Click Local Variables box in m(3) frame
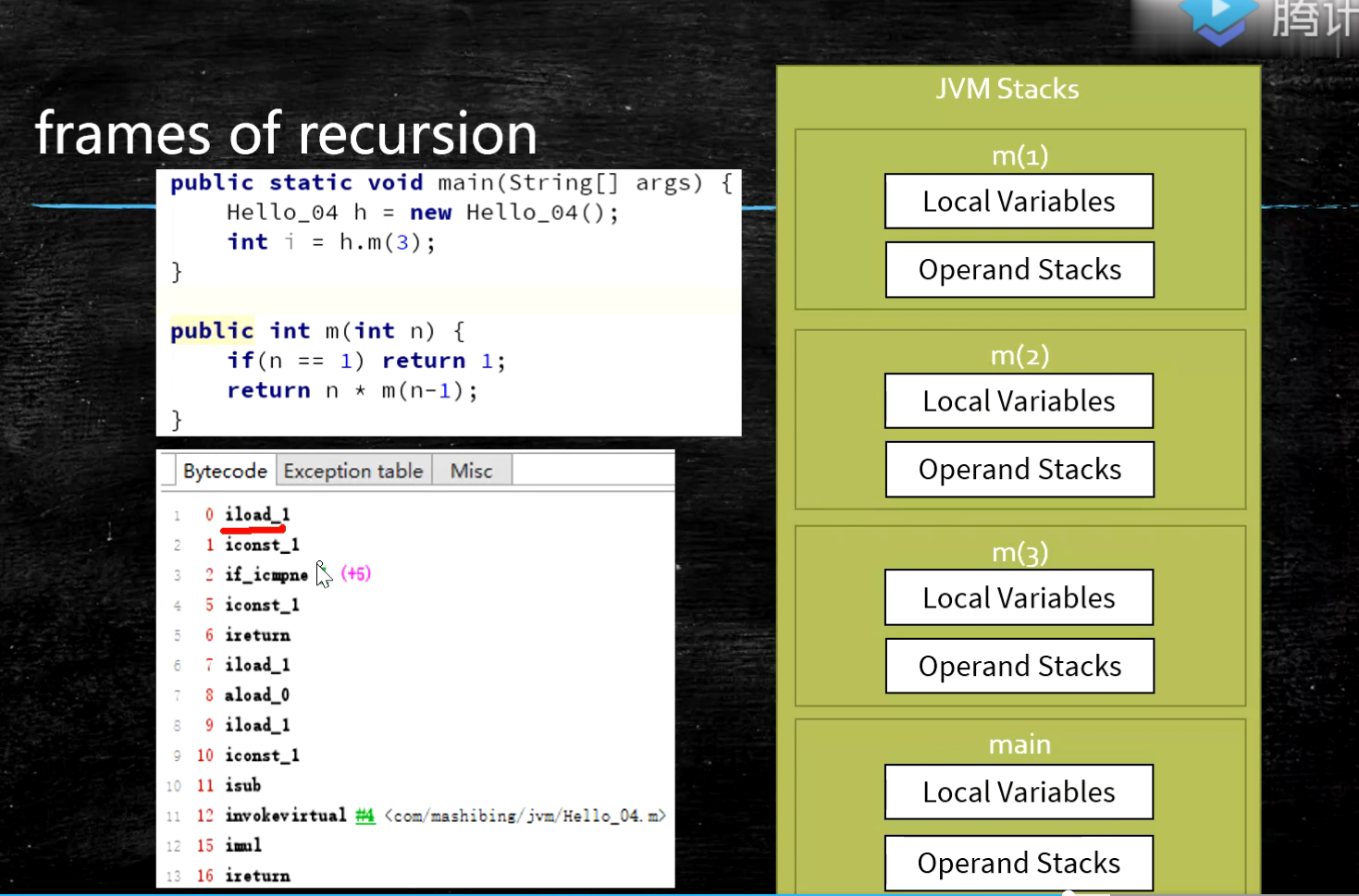The width and height of the screenshot is (1359, 896). click(x=1019, y=597)
